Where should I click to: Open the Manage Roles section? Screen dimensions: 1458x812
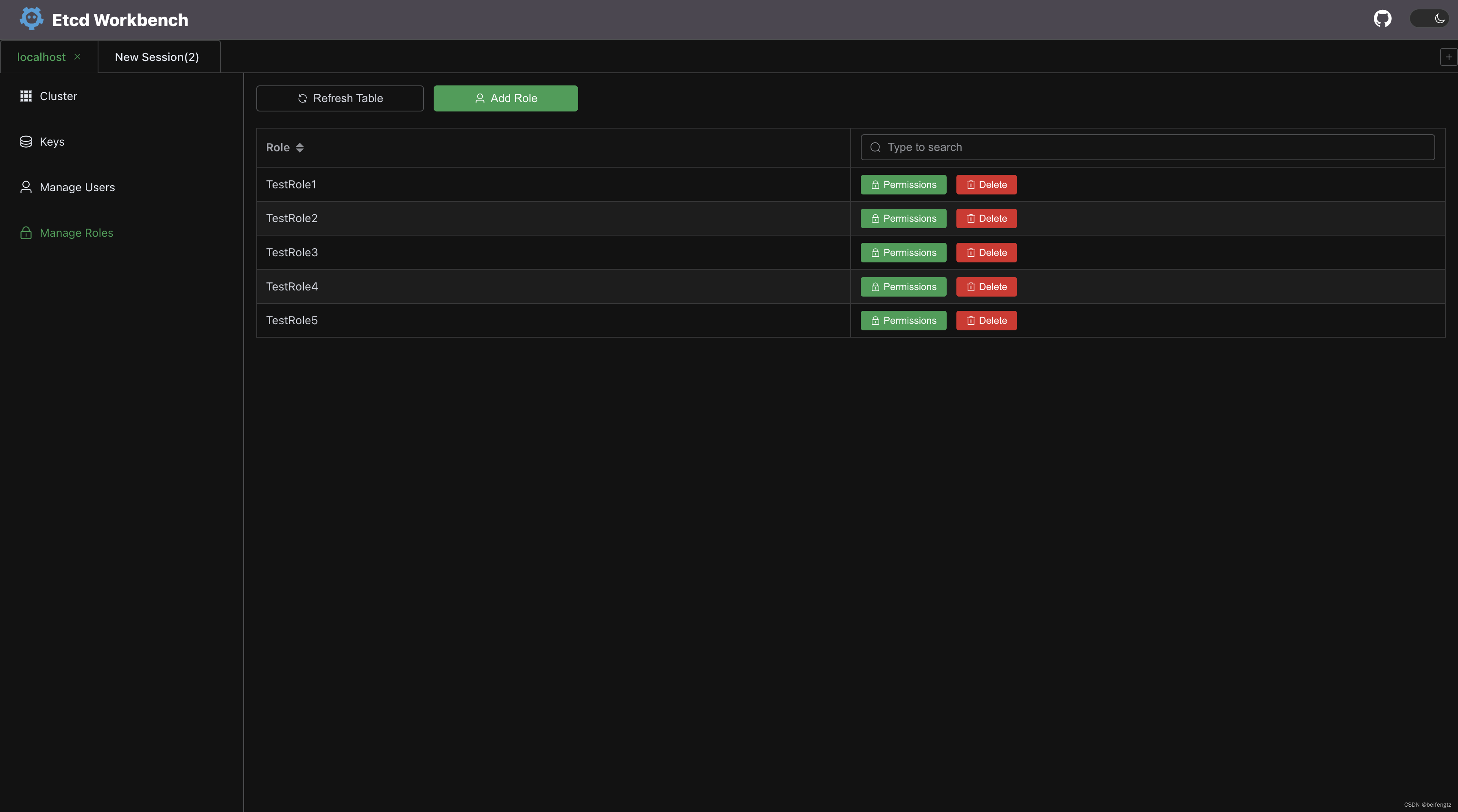[x=121, y=233]
